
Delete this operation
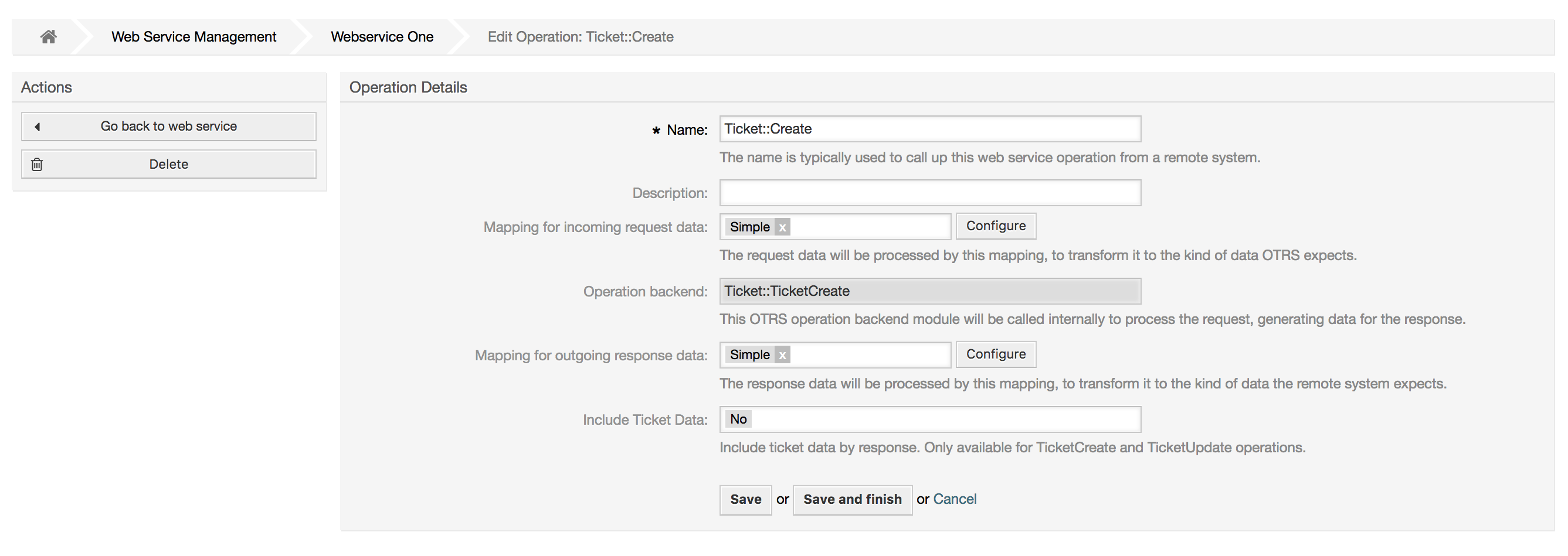point(169,164)
